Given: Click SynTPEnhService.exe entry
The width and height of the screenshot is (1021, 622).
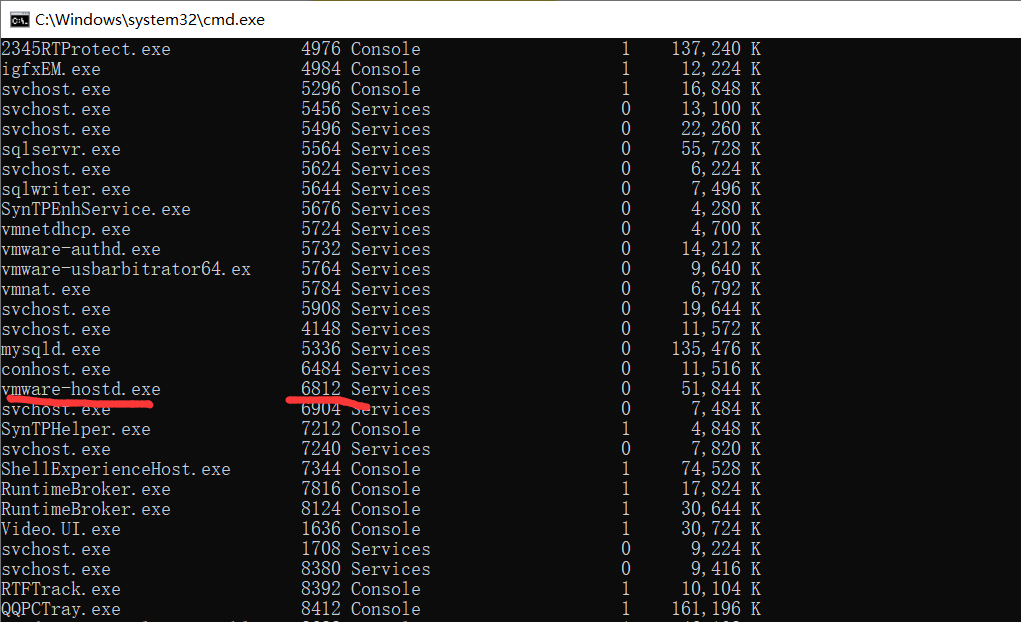Looking at the screenshot, I should 96,209.
